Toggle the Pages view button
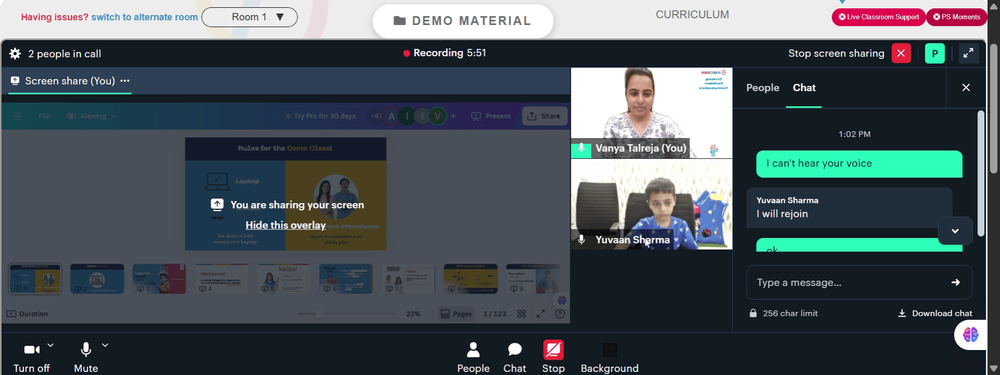This screenshot has width=1000, height=375. [x=456, y=314]
